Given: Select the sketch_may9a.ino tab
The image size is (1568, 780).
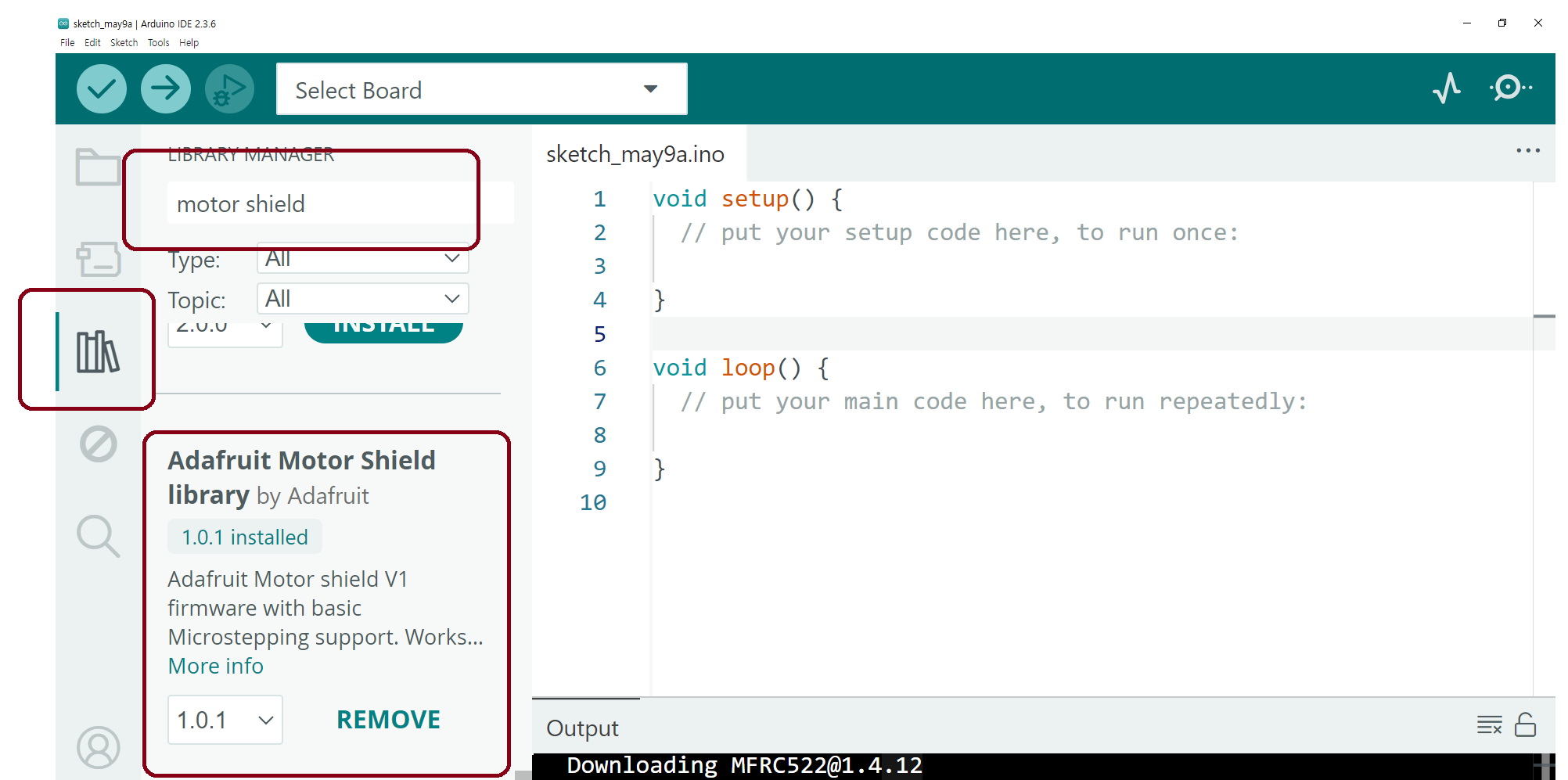Looking at the screenshot, I should tap(635, 154).
